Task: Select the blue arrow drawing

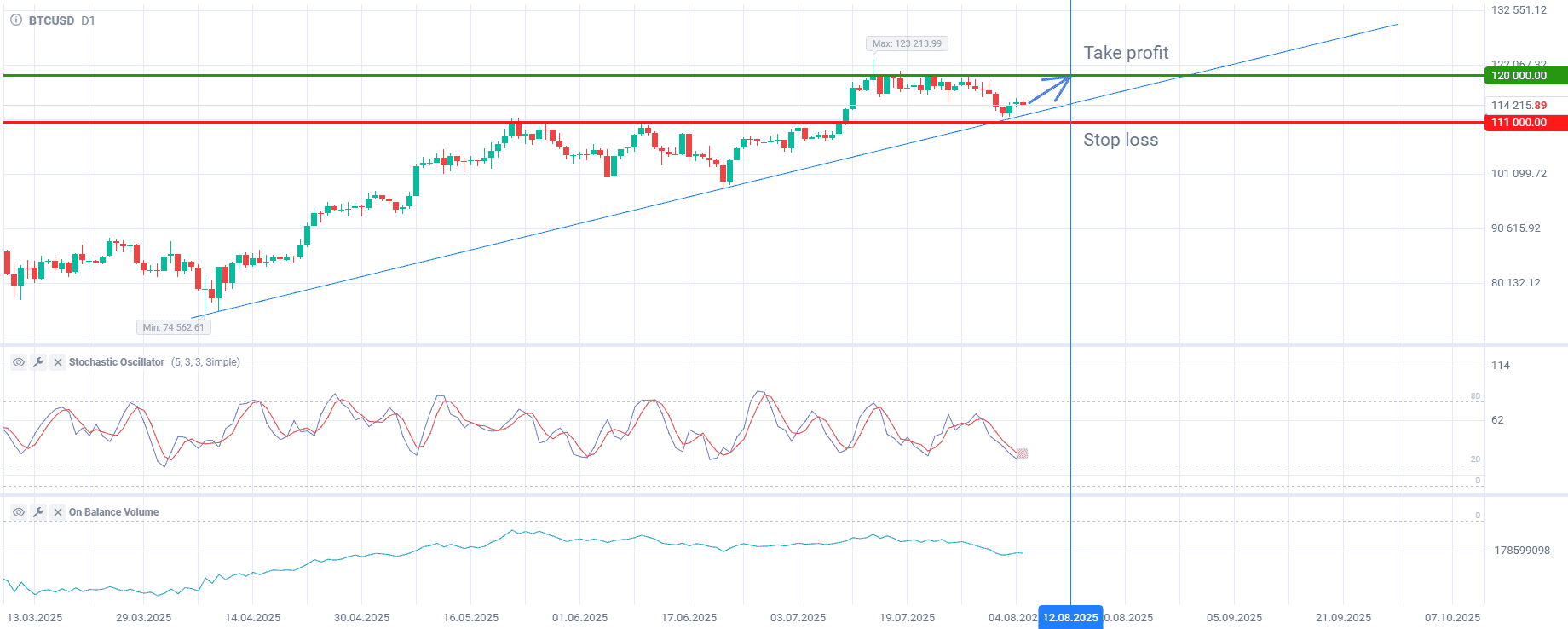Action: point(1050,89)
